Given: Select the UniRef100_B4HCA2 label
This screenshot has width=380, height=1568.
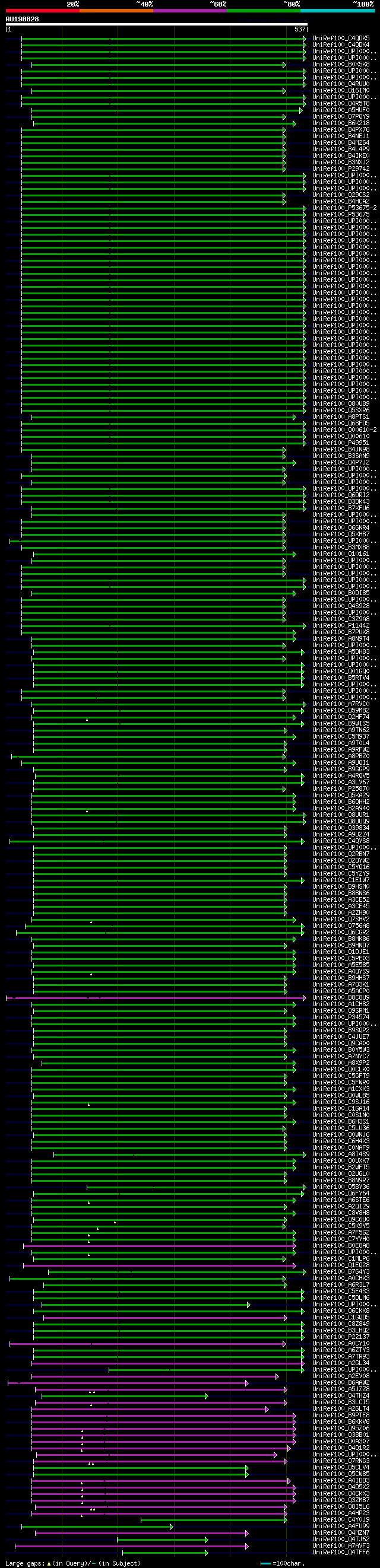Looking at the screenshot, I should tap(341, 202).
